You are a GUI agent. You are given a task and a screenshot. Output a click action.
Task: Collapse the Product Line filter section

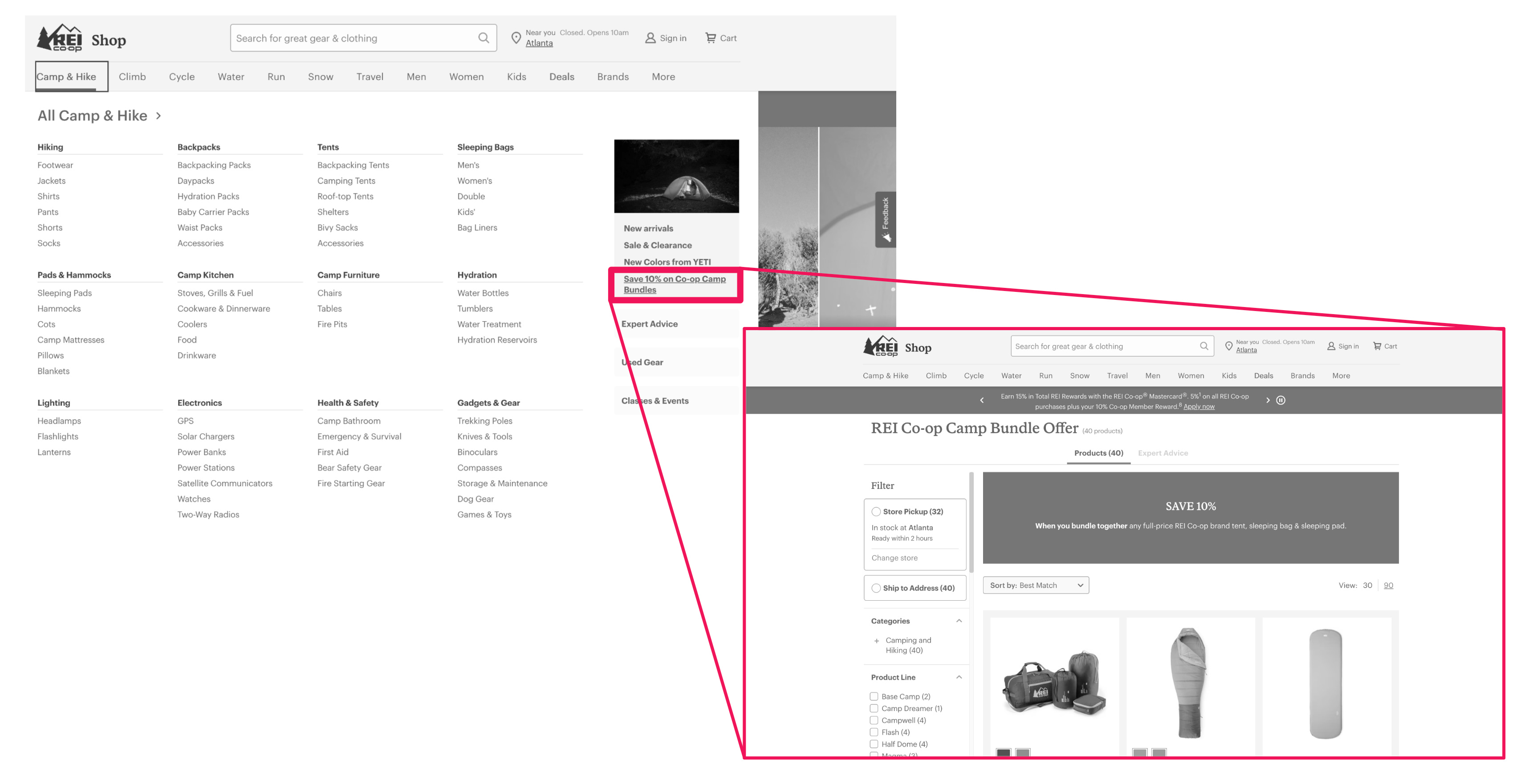tap(959, 677)
